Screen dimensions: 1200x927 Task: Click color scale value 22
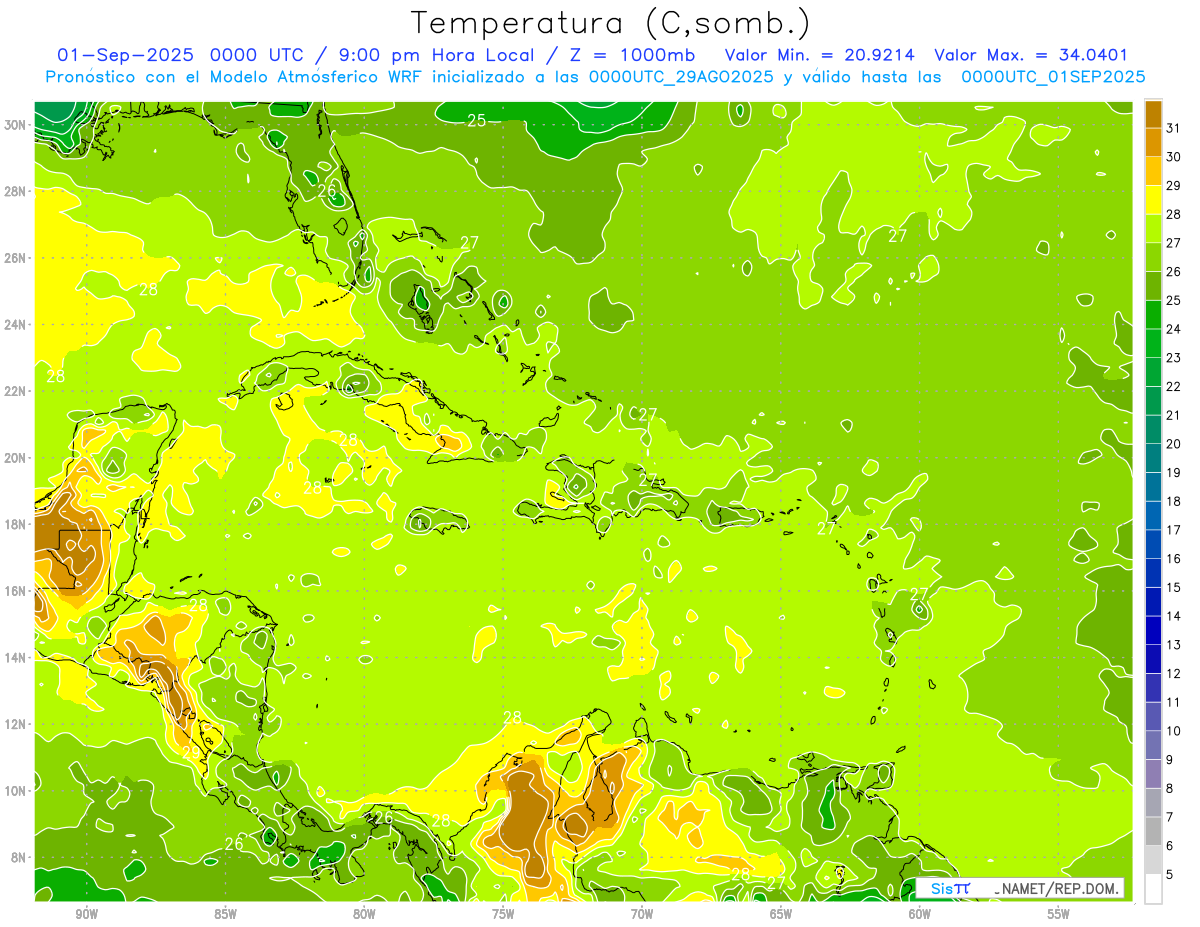click(x=1174, y=387)
